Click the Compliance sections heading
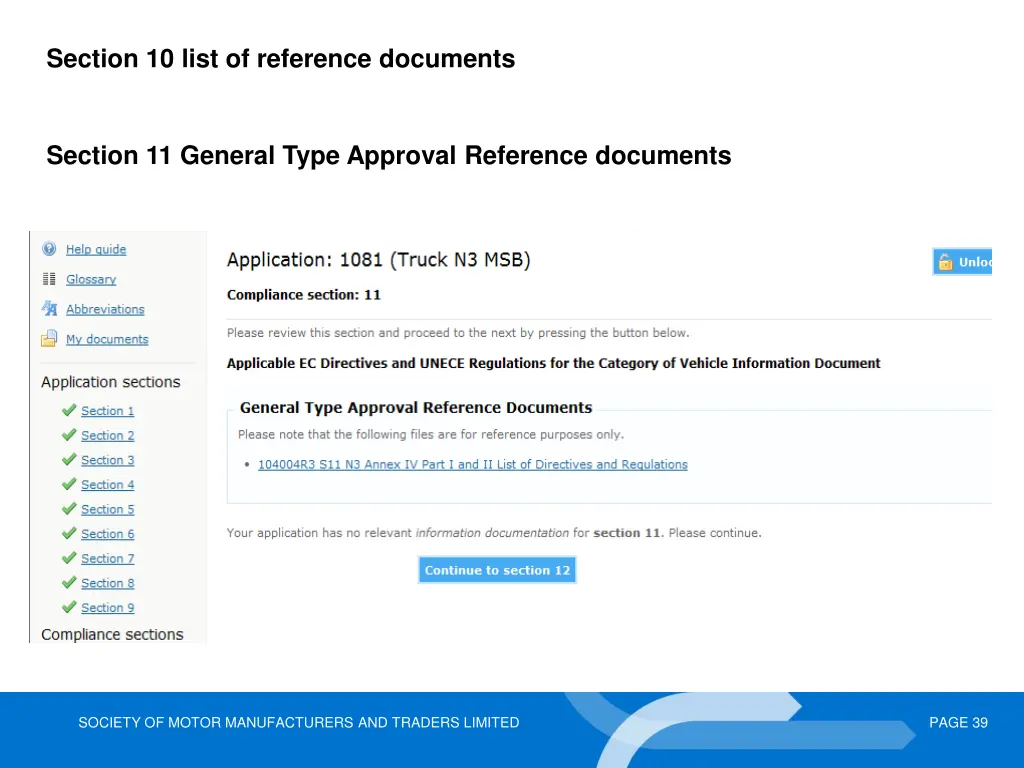The height and width of the screenshot is (768, 1024). click(x=112, y=635)
